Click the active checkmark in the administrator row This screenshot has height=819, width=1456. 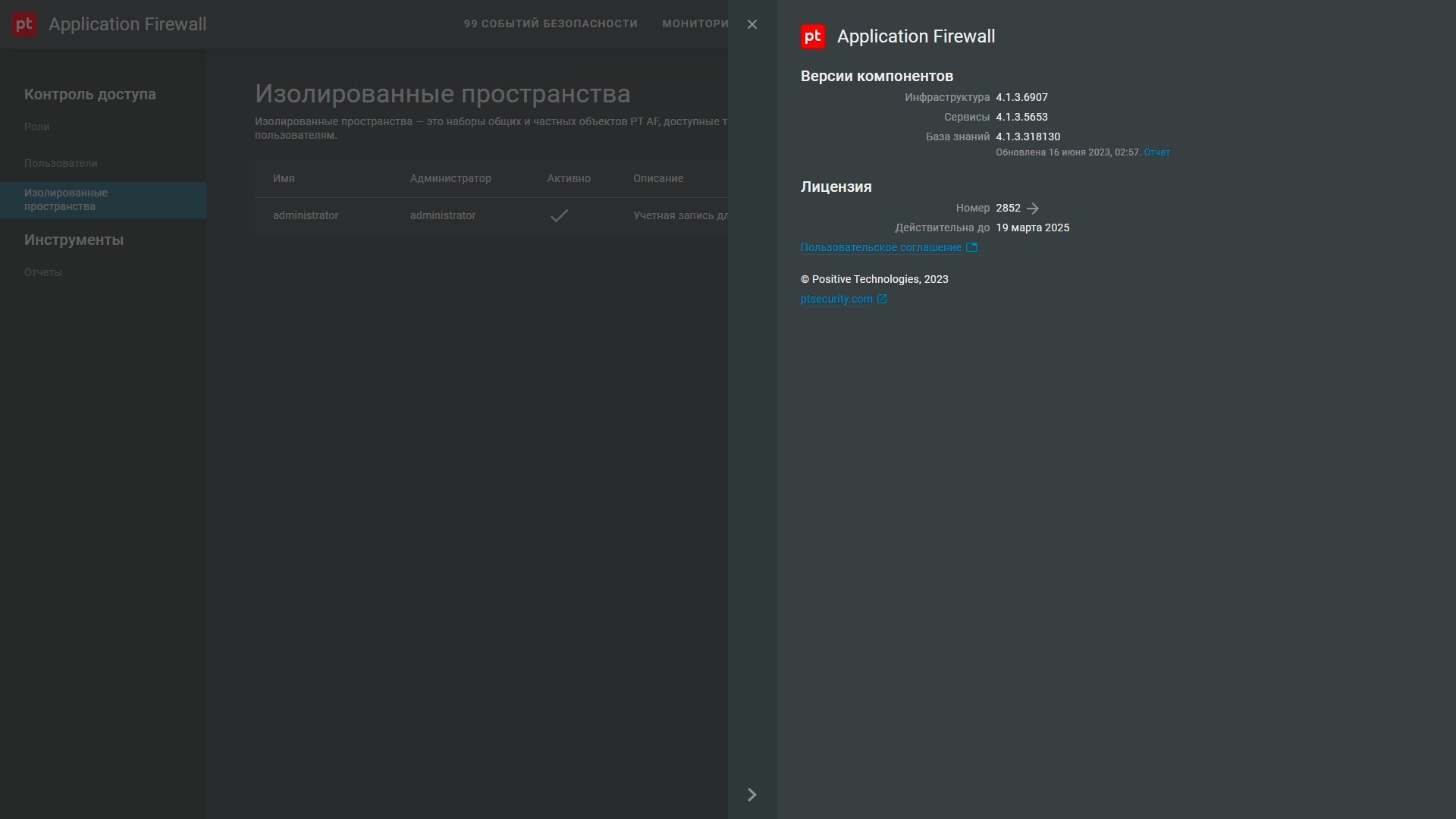(559, 216)
